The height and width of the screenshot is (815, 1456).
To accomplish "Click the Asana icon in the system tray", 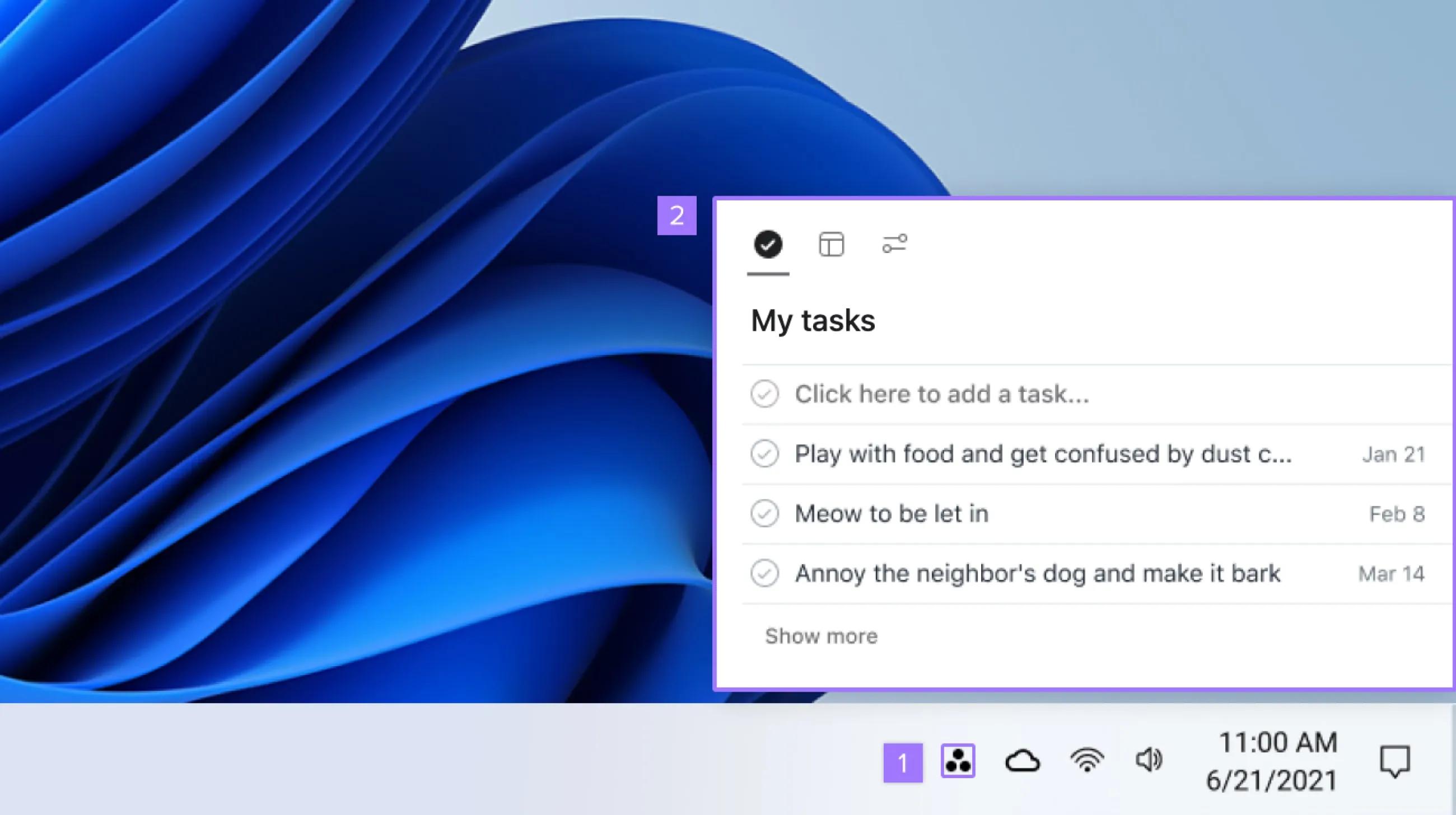I will [958, 760].
